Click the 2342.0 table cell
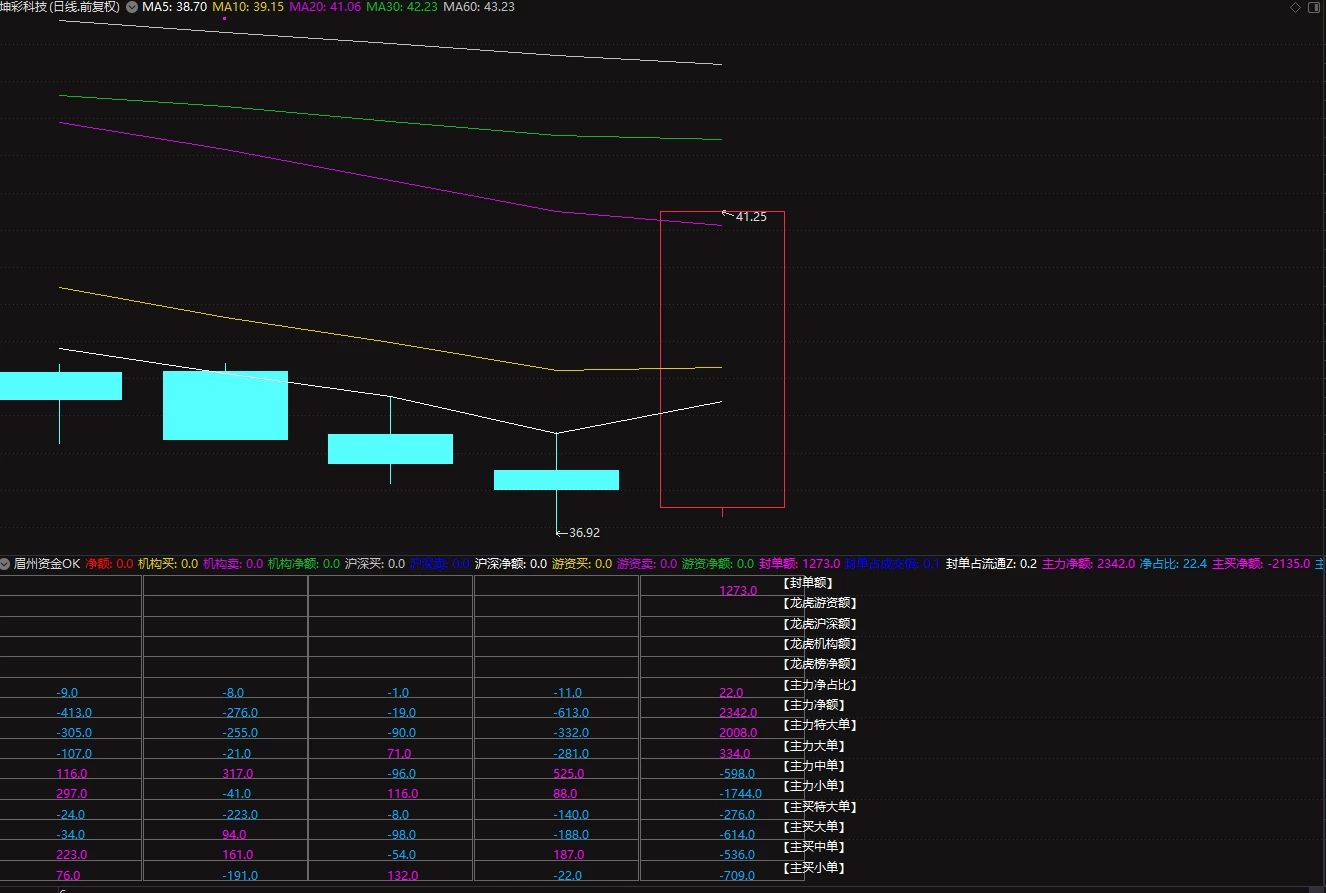Screen dimensions: 1326x893 [738, 713]
